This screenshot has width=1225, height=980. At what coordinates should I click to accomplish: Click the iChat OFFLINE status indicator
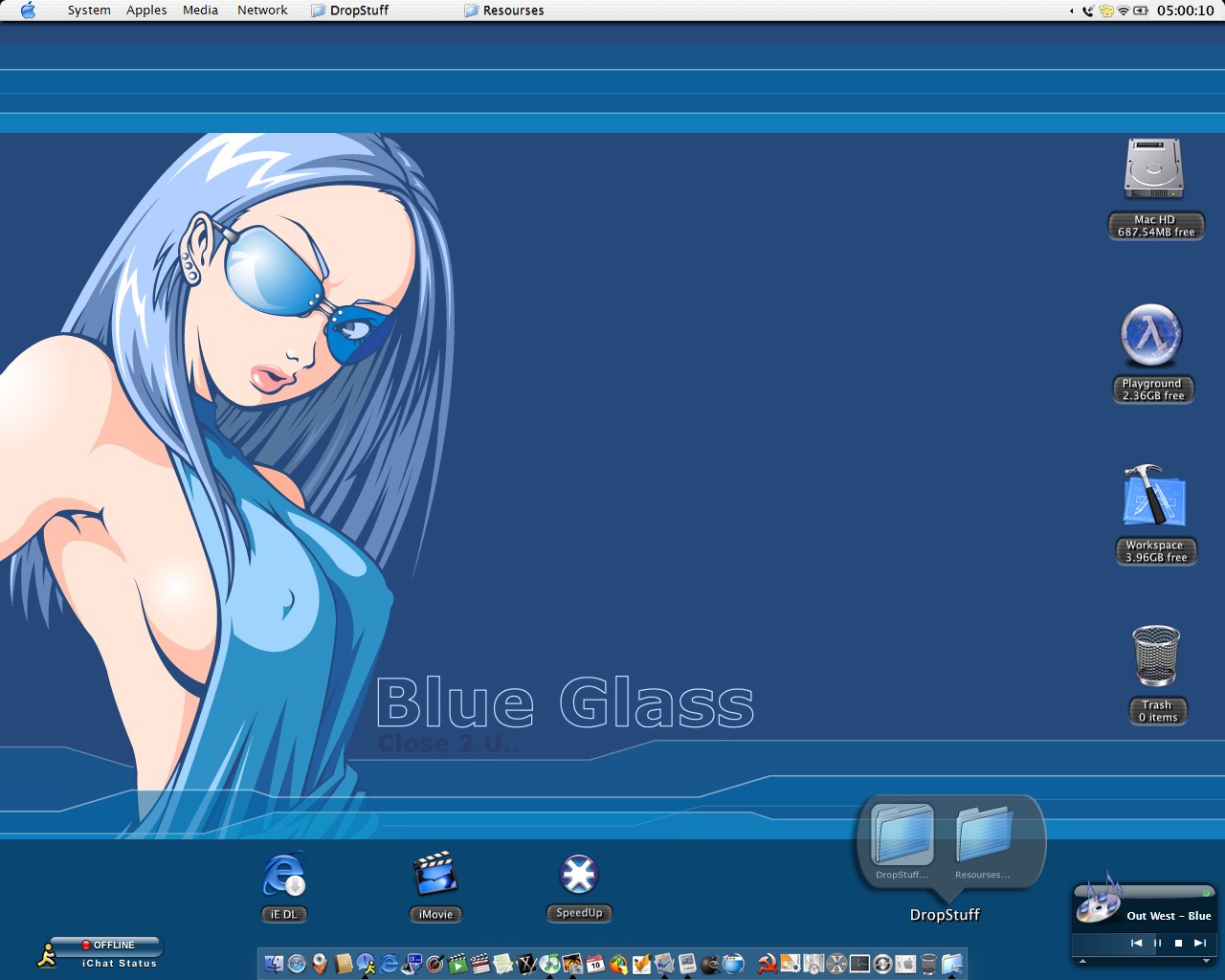pos(108,946)
